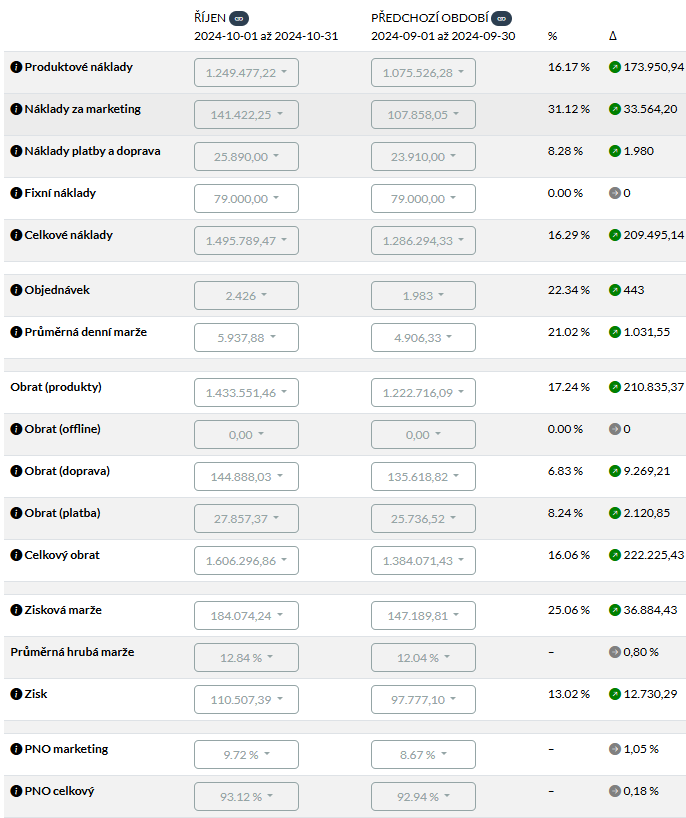The image size is (686, 818).
Task: Click the % column header
Action: tap(552, 36)
